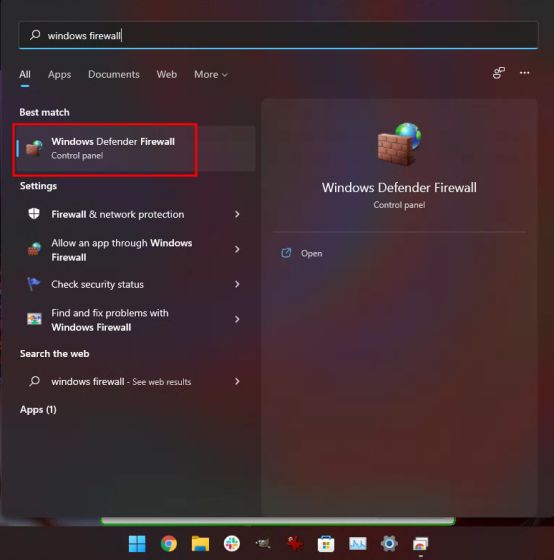Open Slack from taskbar
554x560 pixels.
point(231,544)
